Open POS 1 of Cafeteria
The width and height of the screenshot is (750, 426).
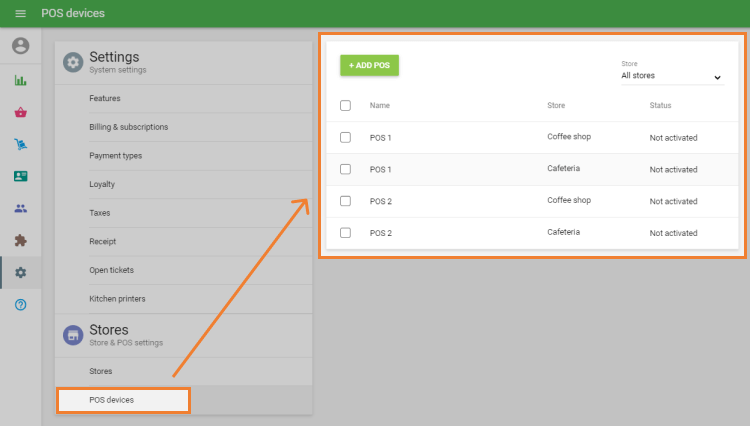pos(380,170)
